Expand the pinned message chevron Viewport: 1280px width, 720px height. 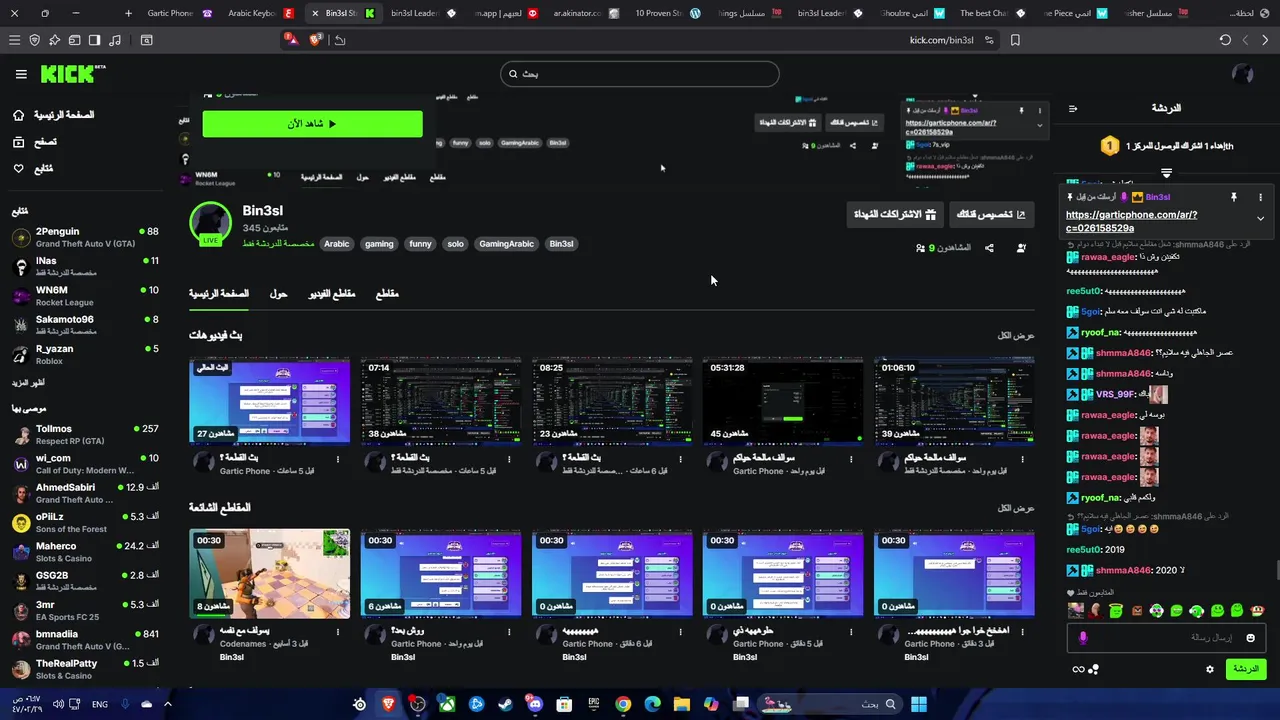(1260, 219)
